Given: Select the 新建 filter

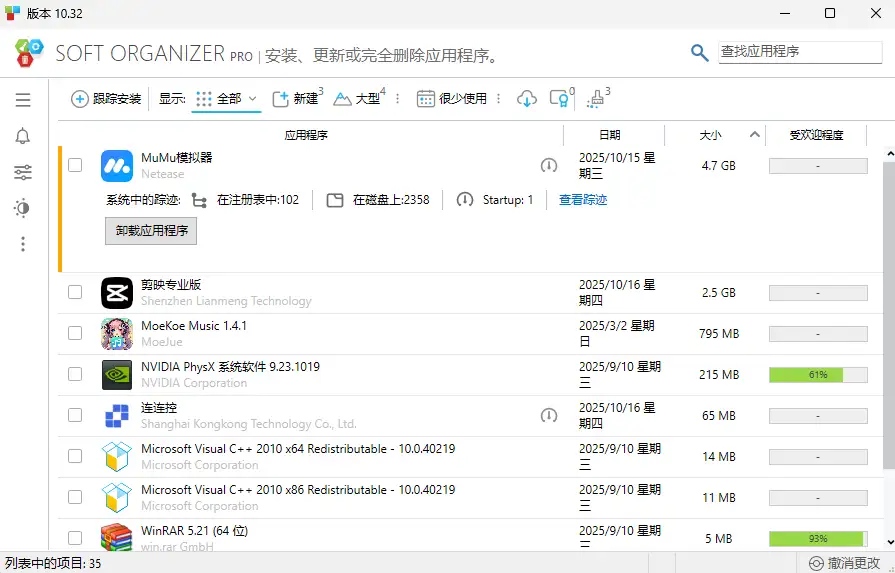Looking at the screenshot, I should click(297, 98).
